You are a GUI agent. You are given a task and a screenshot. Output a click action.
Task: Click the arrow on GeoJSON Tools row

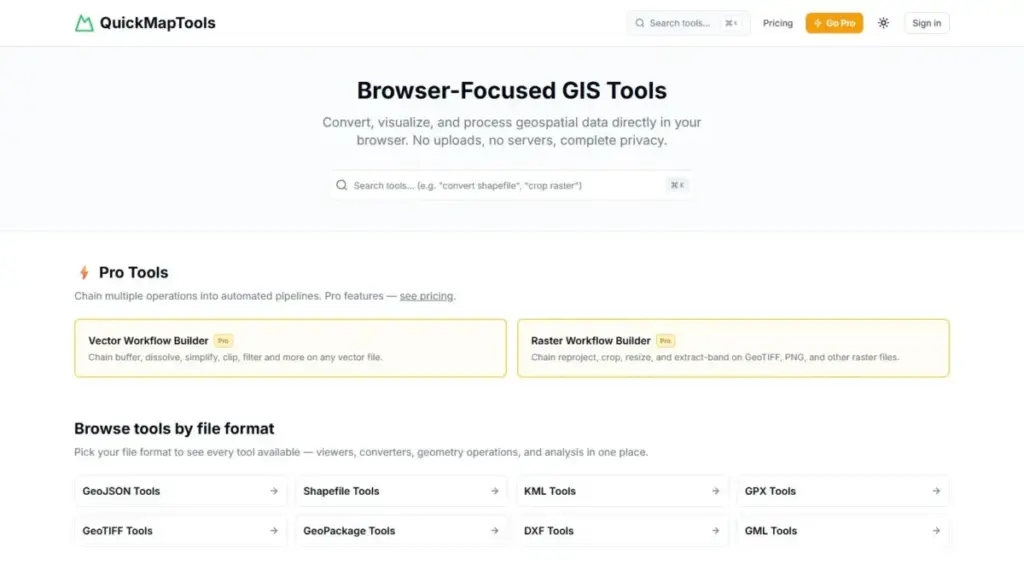tap(274, 491)
